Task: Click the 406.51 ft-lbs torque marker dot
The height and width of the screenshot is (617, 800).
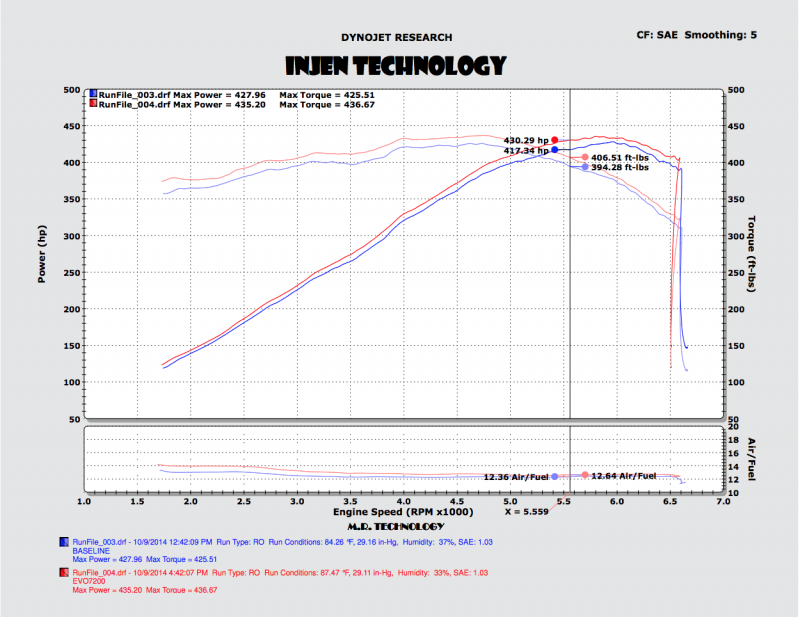Action: coord(585,157)
